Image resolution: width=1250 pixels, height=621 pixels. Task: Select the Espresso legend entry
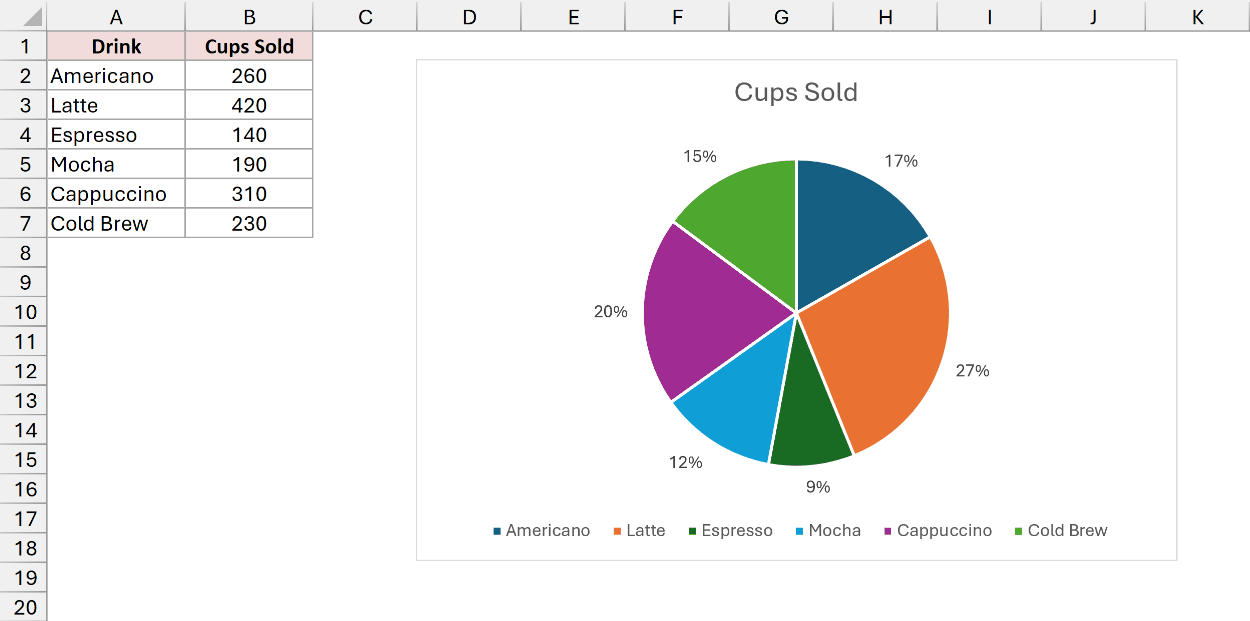730,531
